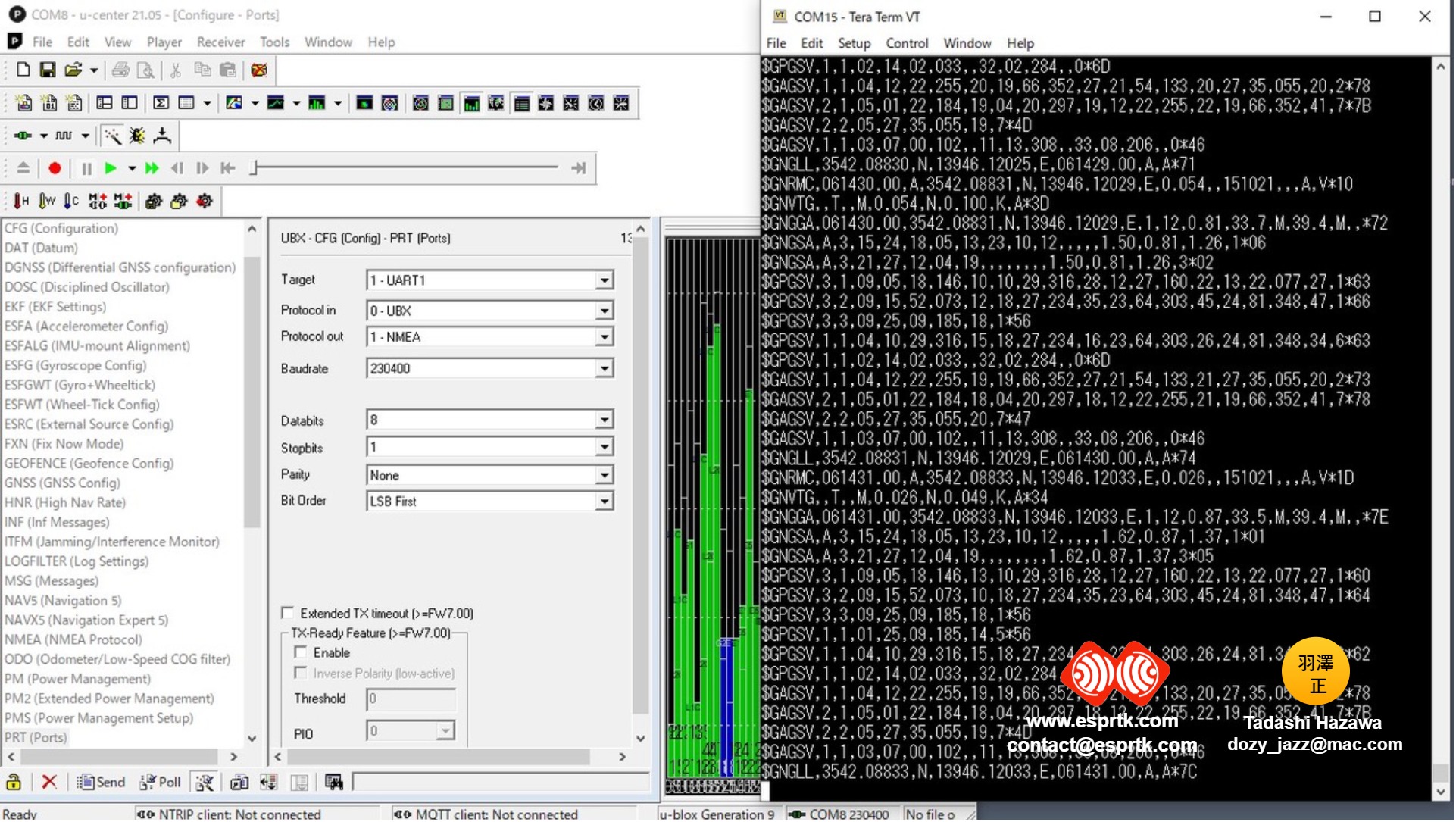Click the Poll button
Image resolution: width=1456 pixels, height=822 pixels.
click(x=161, y=783)
